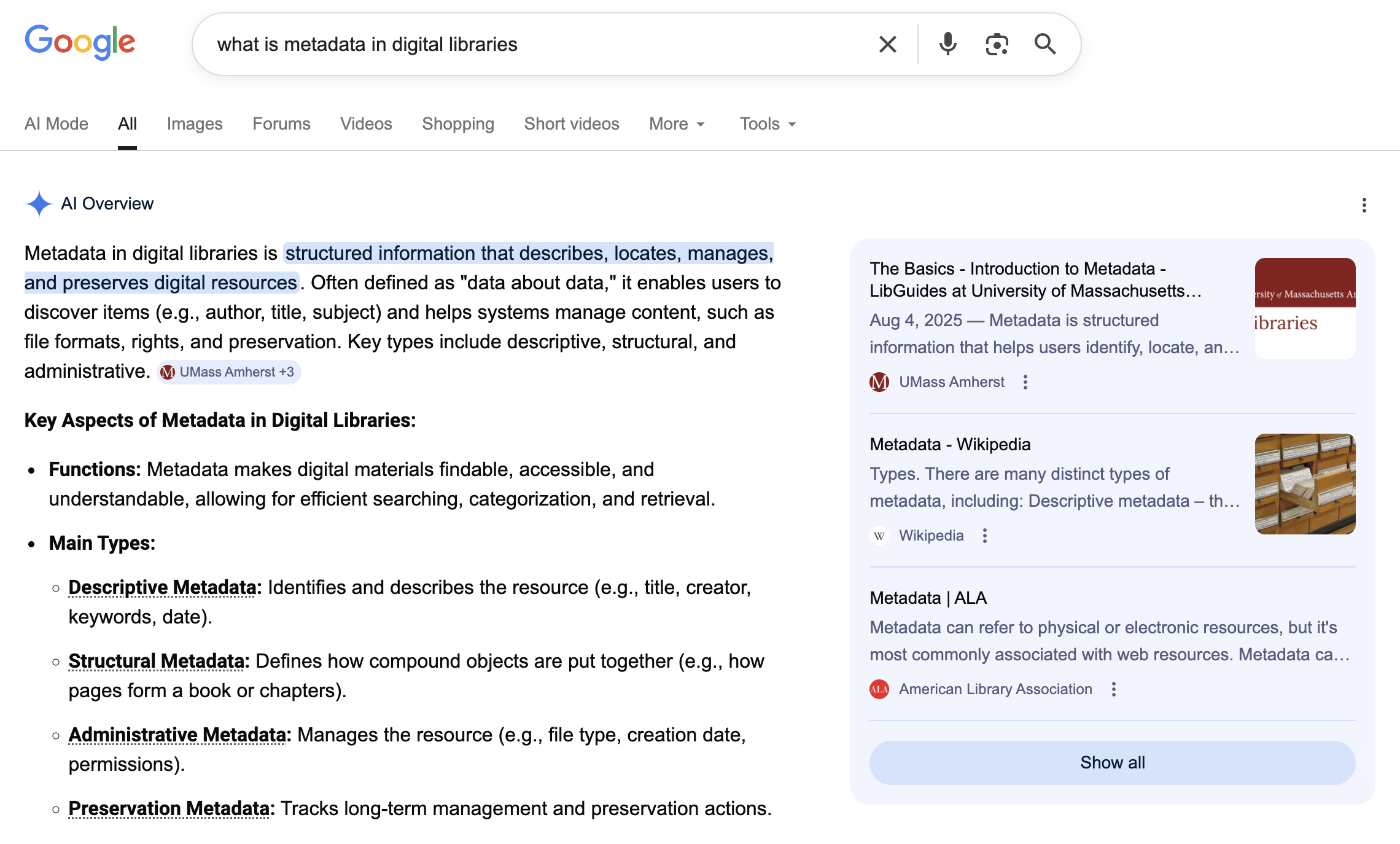Expand the More search filters dropdown
This screenshot has height=844, width=1400.
click(x=677, y=124)
